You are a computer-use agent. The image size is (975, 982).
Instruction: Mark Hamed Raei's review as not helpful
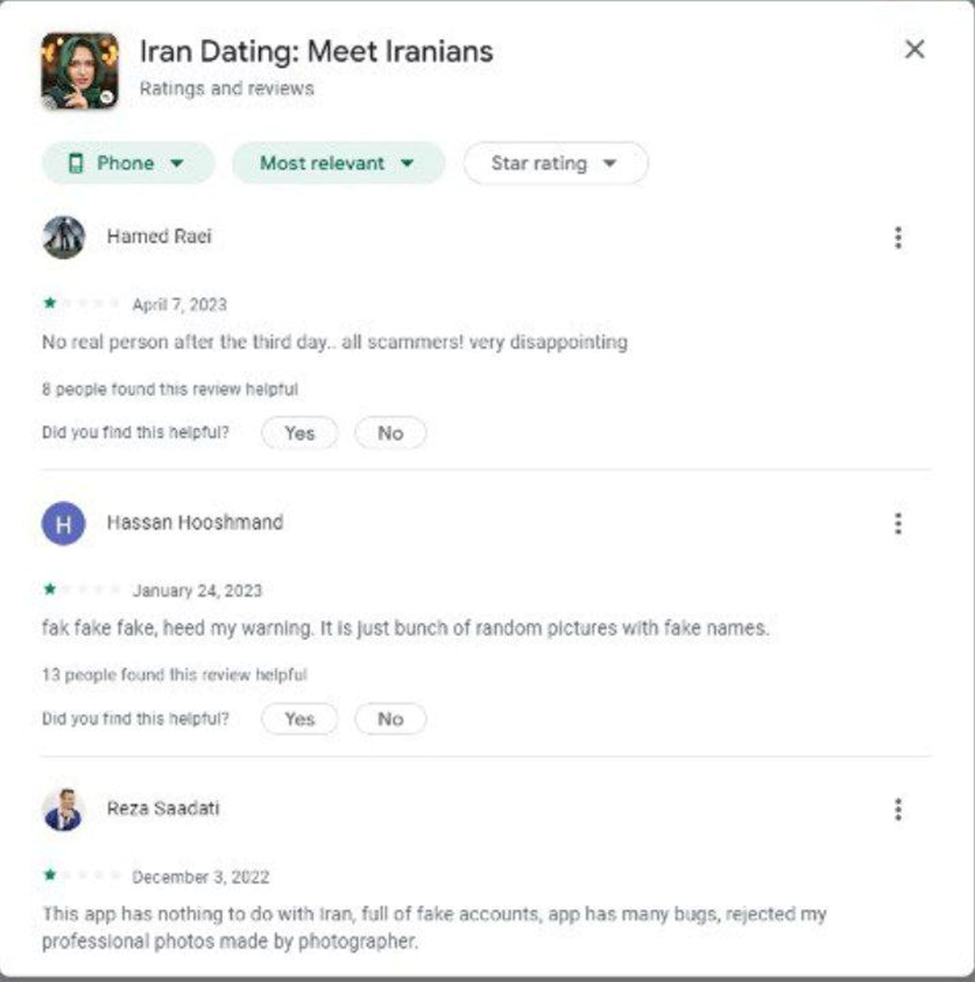point(390,433)
